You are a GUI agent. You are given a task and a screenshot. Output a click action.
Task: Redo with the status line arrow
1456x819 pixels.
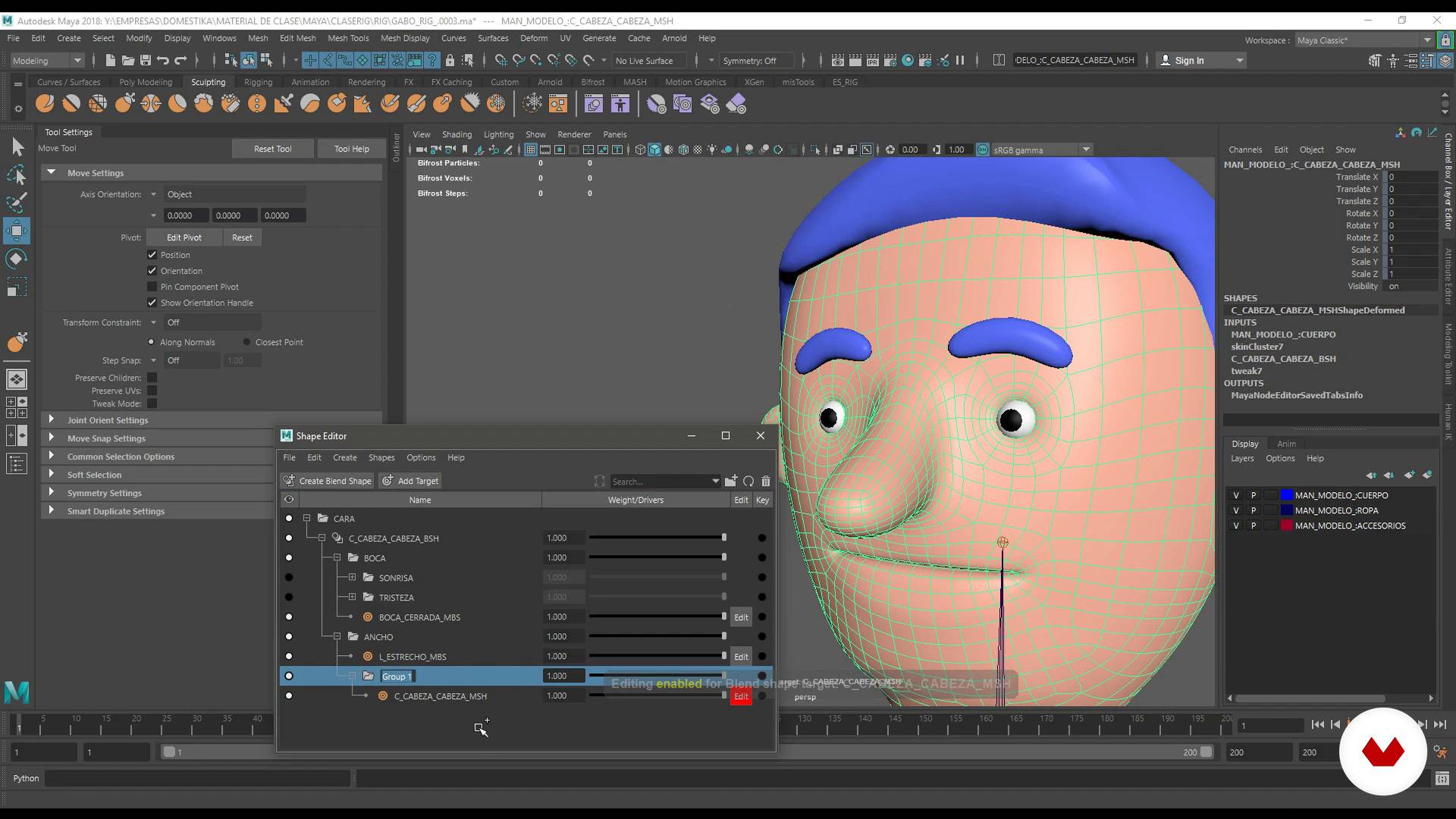point(180,60)
